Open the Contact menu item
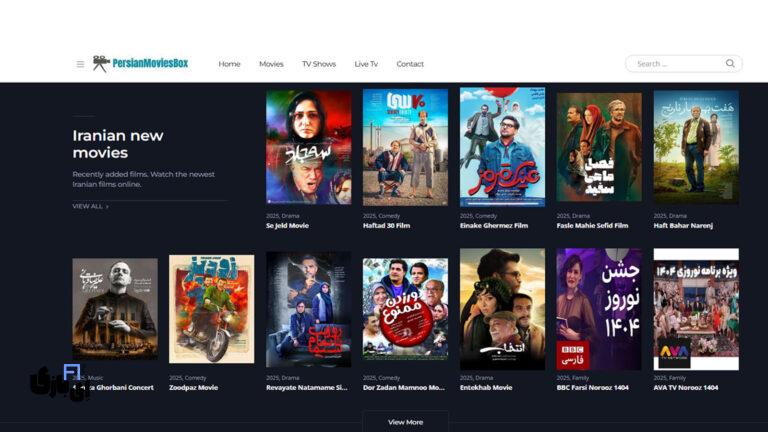This screenshot has width=768, height=432. [x=410, y=64]
